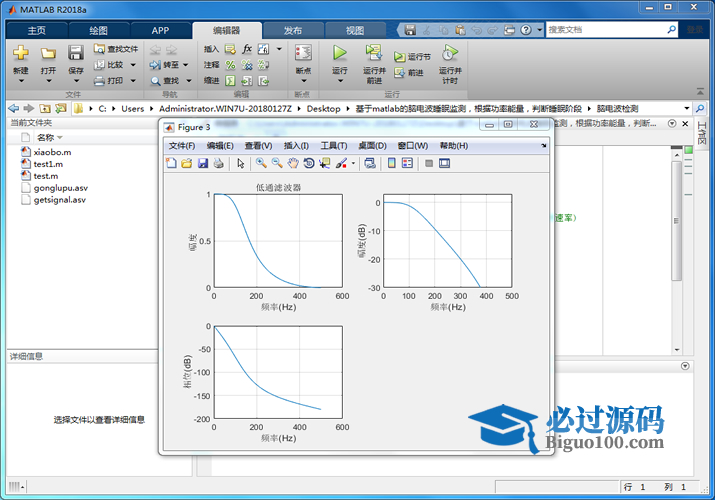
Task: Click the 保存 (Save) floppy disk icon
Action: pyautogui.click(x=75, y=53)
